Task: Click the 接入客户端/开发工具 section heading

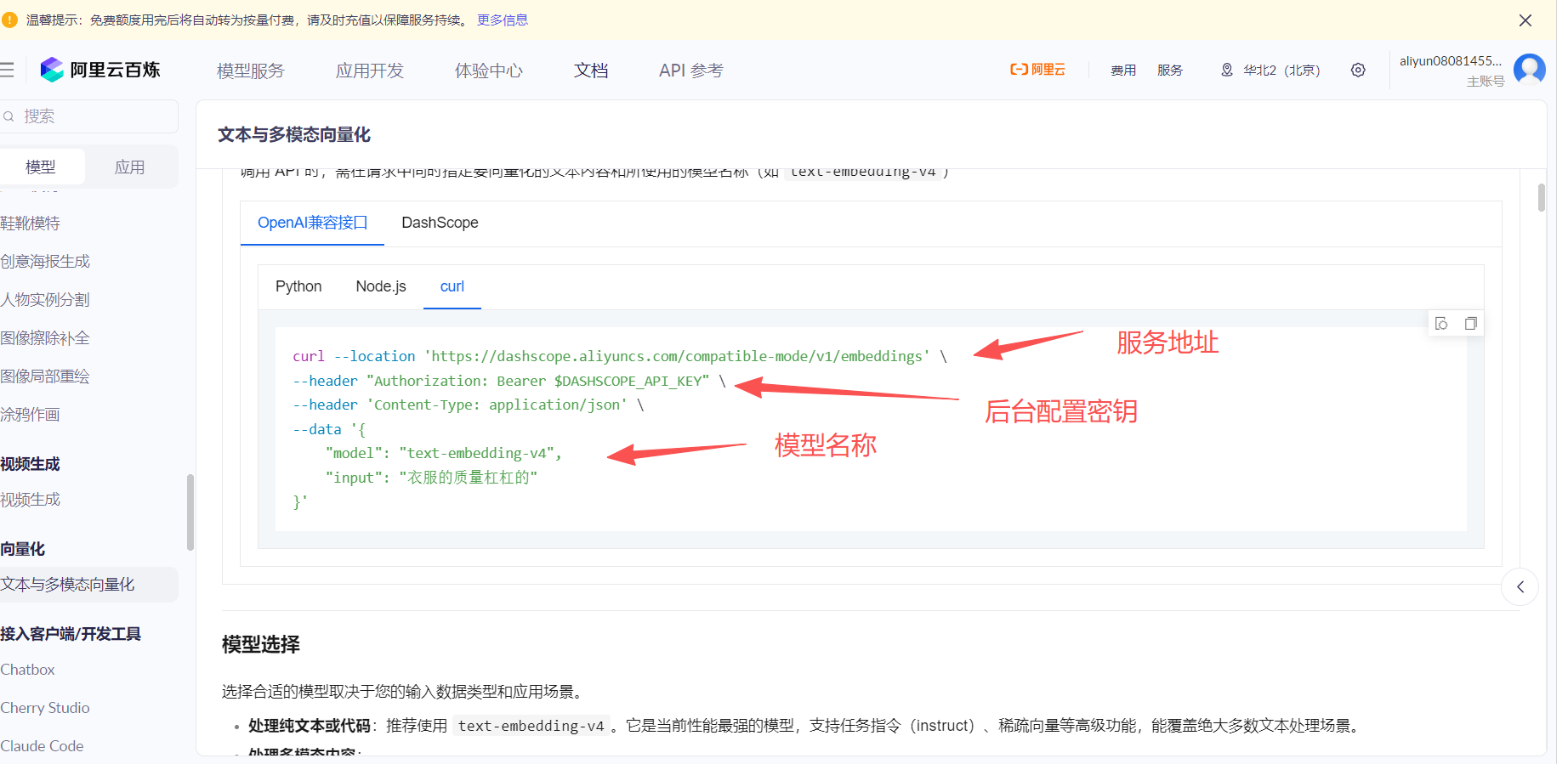Action: click(71, 634)
